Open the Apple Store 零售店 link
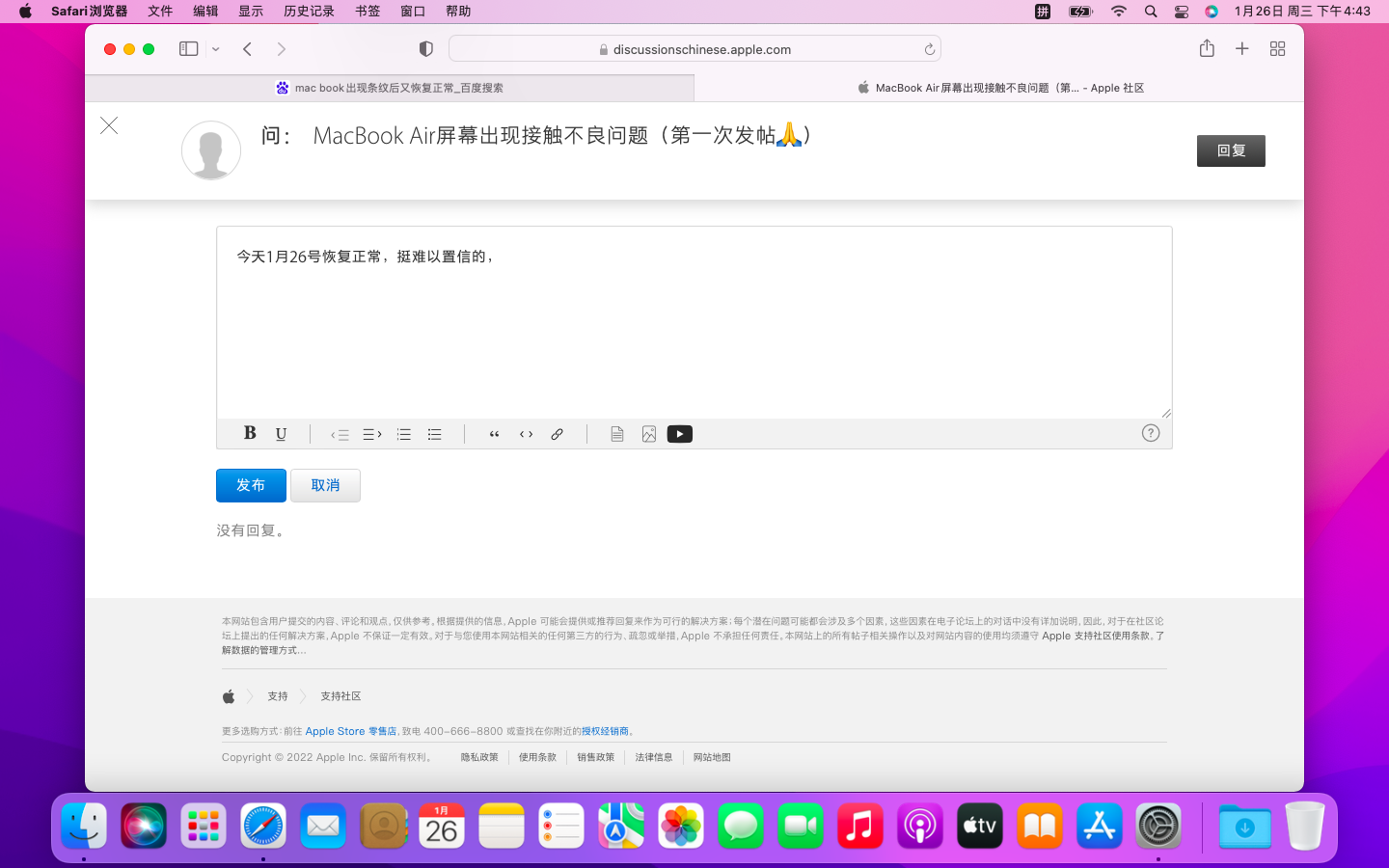This screenshot has height=868, width=1389. tap(350, 731)
